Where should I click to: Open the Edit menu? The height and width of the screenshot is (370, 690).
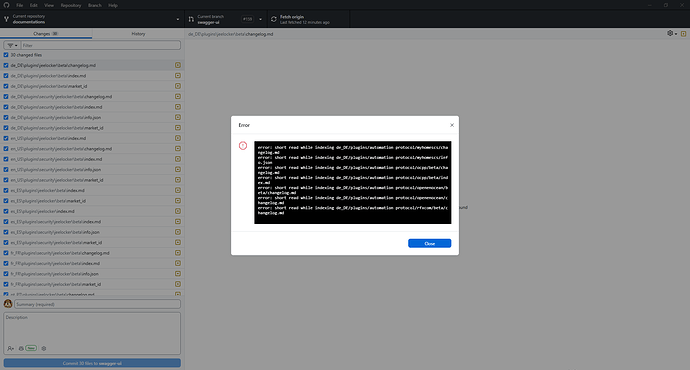pyautogui.click(x=34, y=5)
